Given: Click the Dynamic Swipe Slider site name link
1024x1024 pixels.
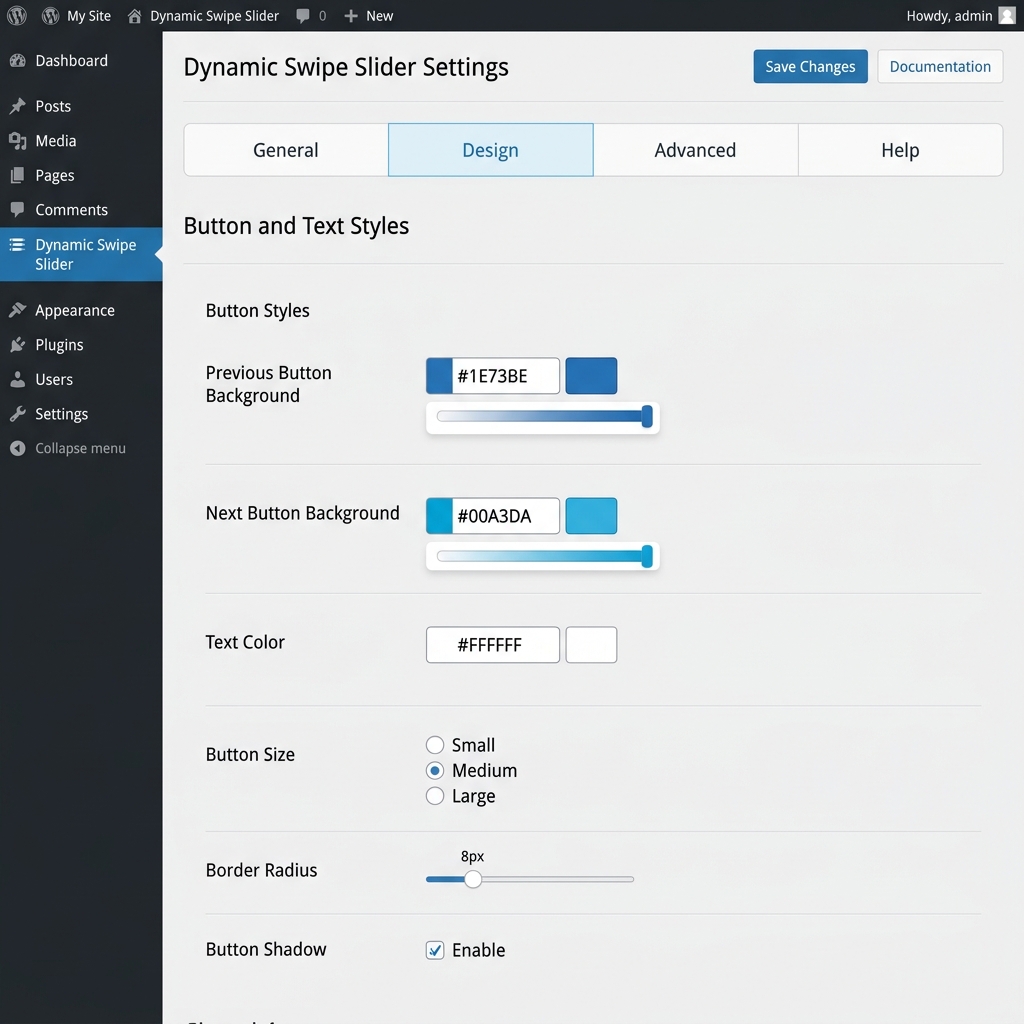Looking at the screenshot, I should coord(214,16).
